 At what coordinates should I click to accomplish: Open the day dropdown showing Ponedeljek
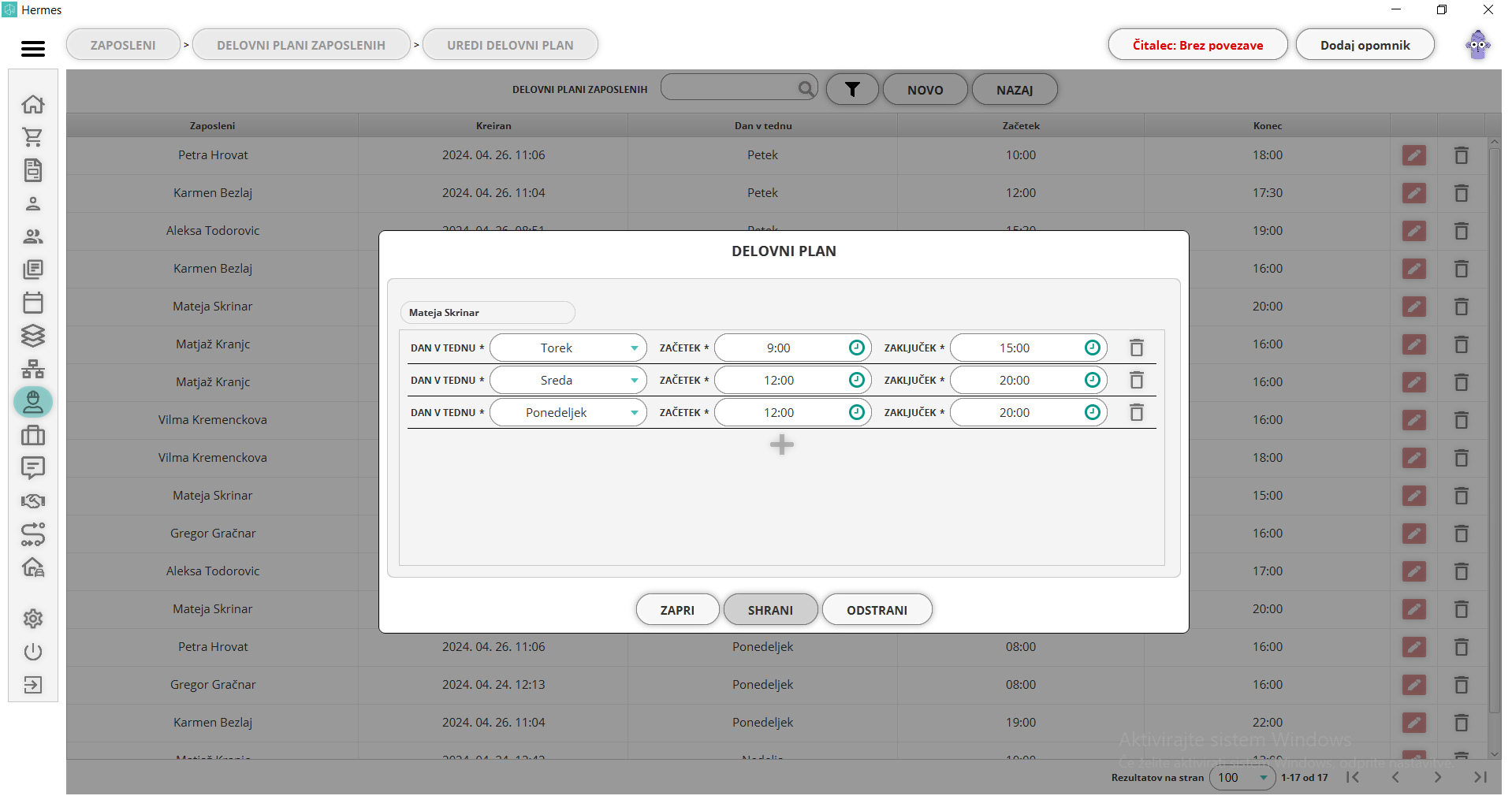click(568, 412)
